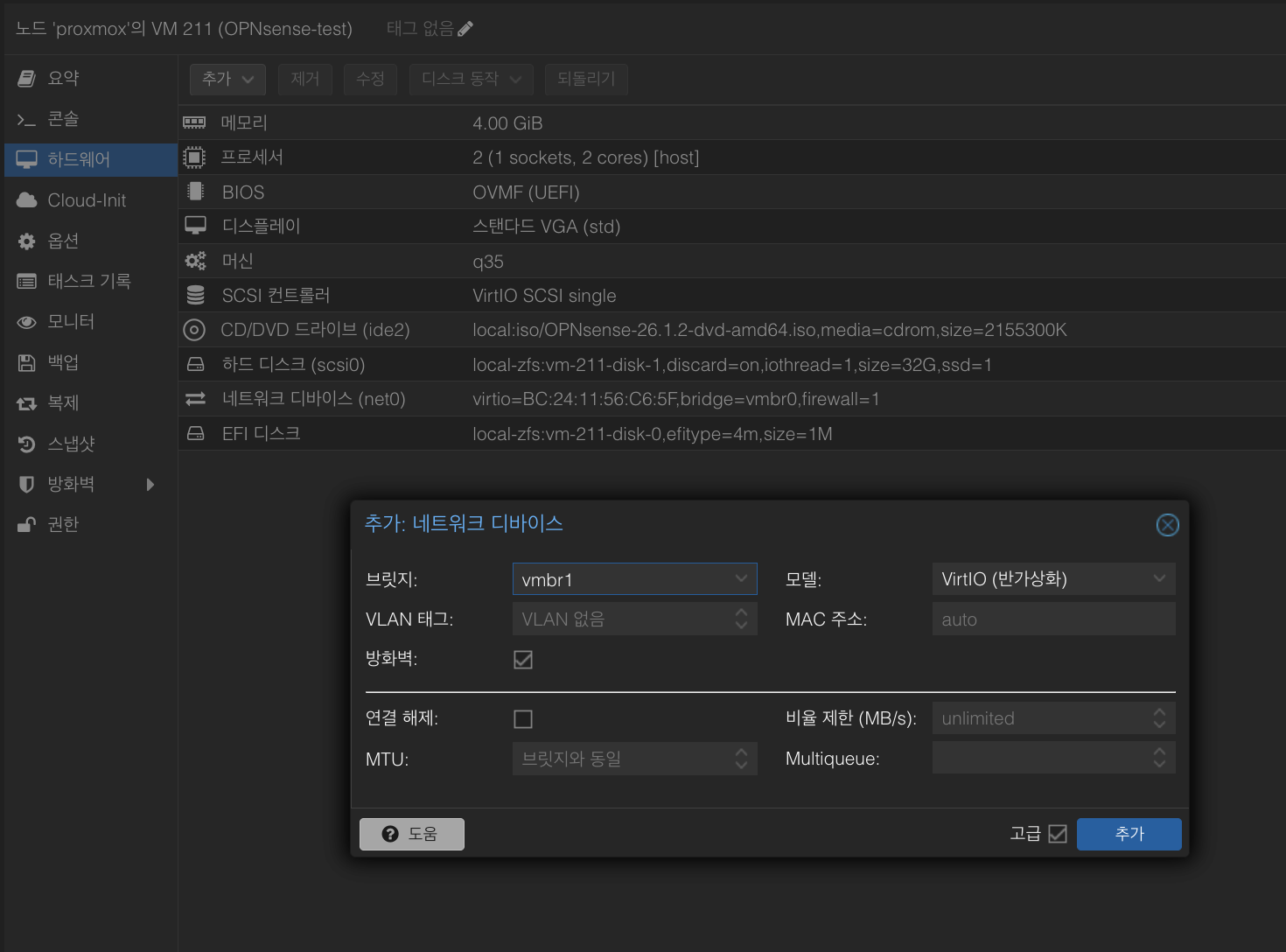Select the processor chip icon row
1286x952 pixels.
point(194,157)
